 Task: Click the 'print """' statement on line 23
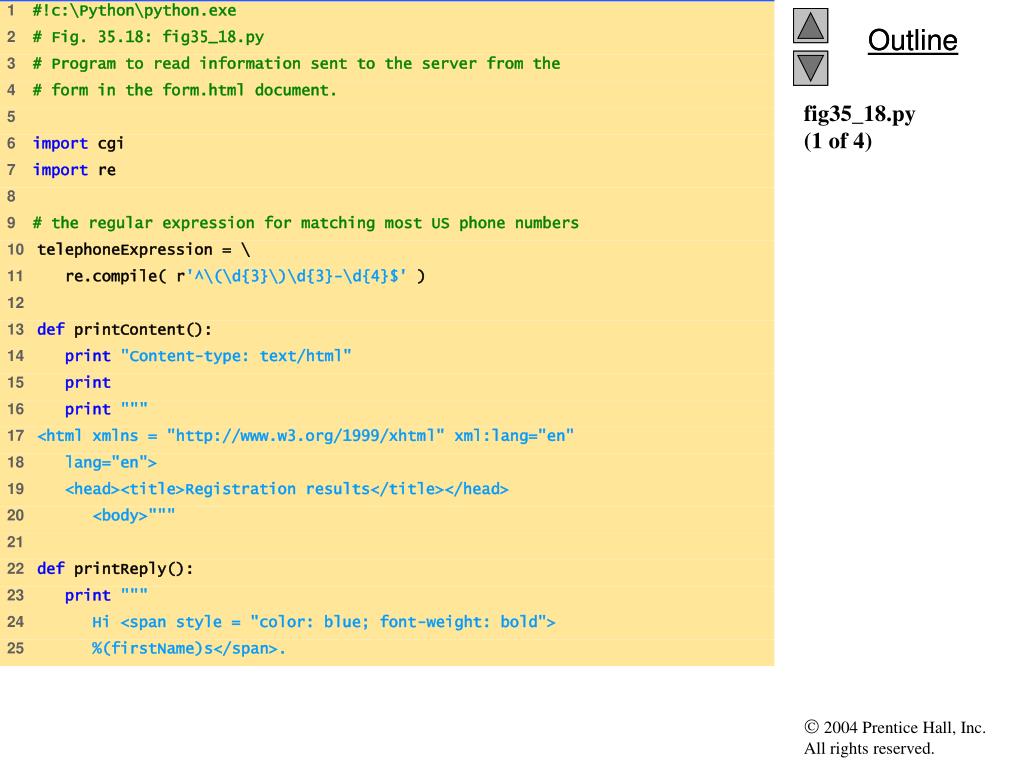(x=106, y=595)
